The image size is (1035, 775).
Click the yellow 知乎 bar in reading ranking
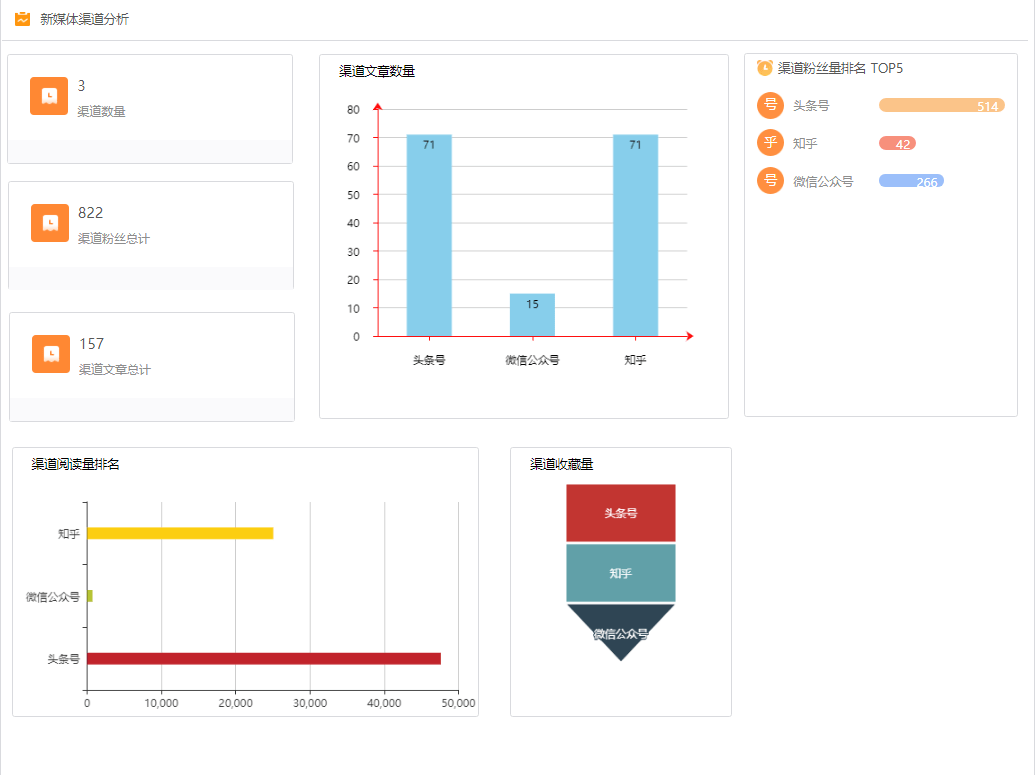(x=180, y=533)
